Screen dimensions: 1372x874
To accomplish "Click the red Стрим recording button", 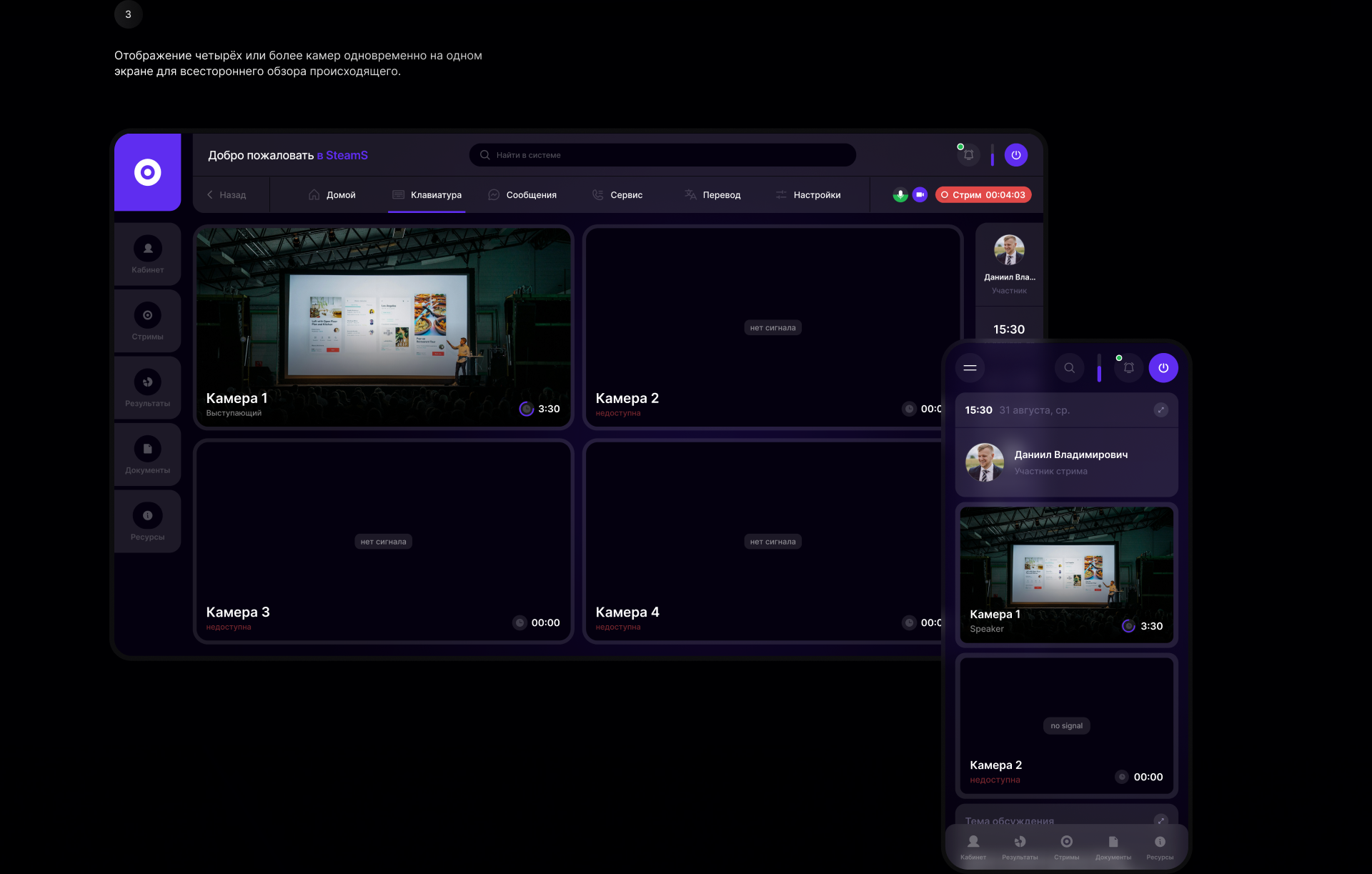I will 983,194.
